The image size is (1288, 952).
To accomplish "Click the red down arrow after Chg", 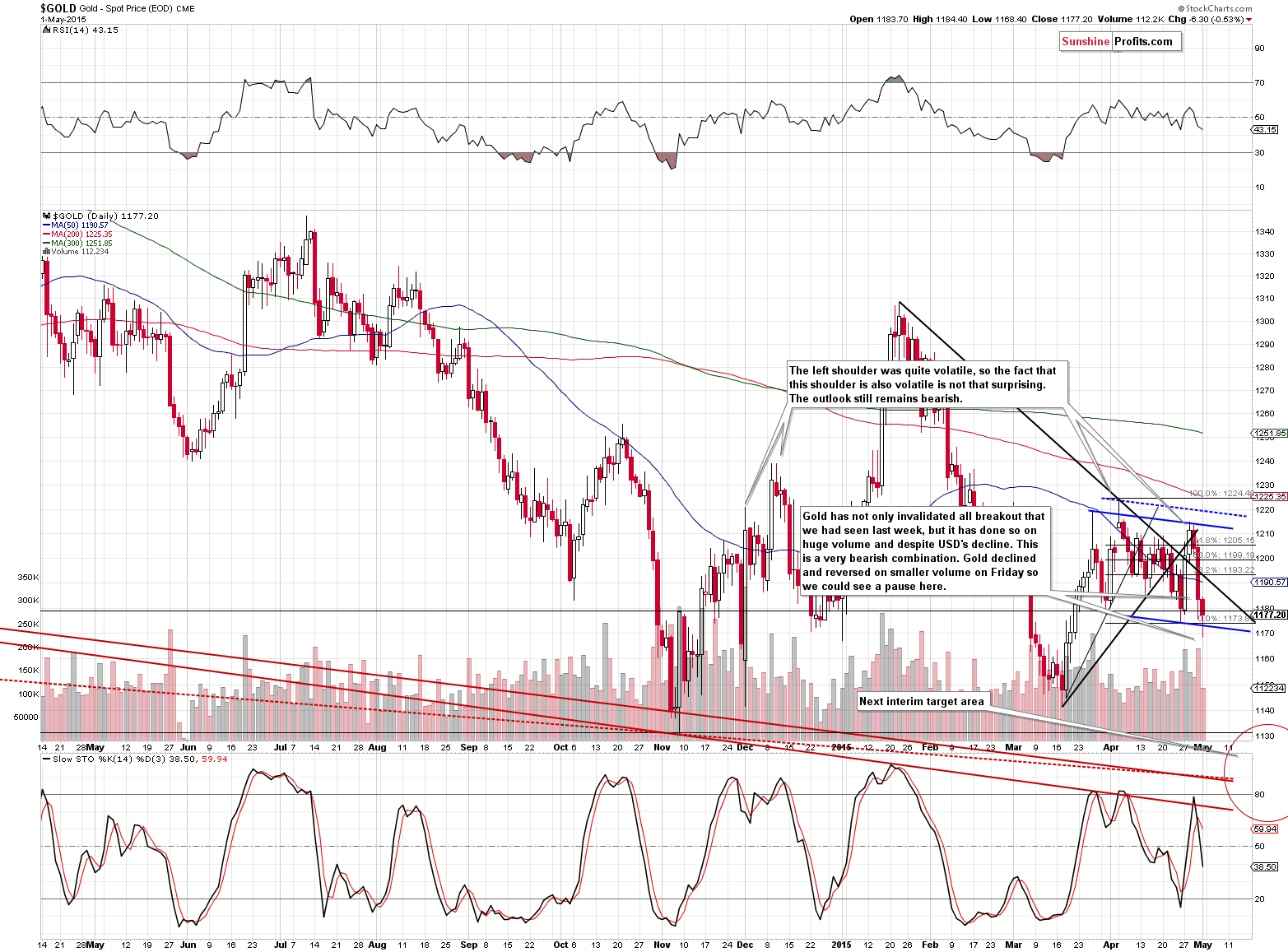I will (1248, 20).
